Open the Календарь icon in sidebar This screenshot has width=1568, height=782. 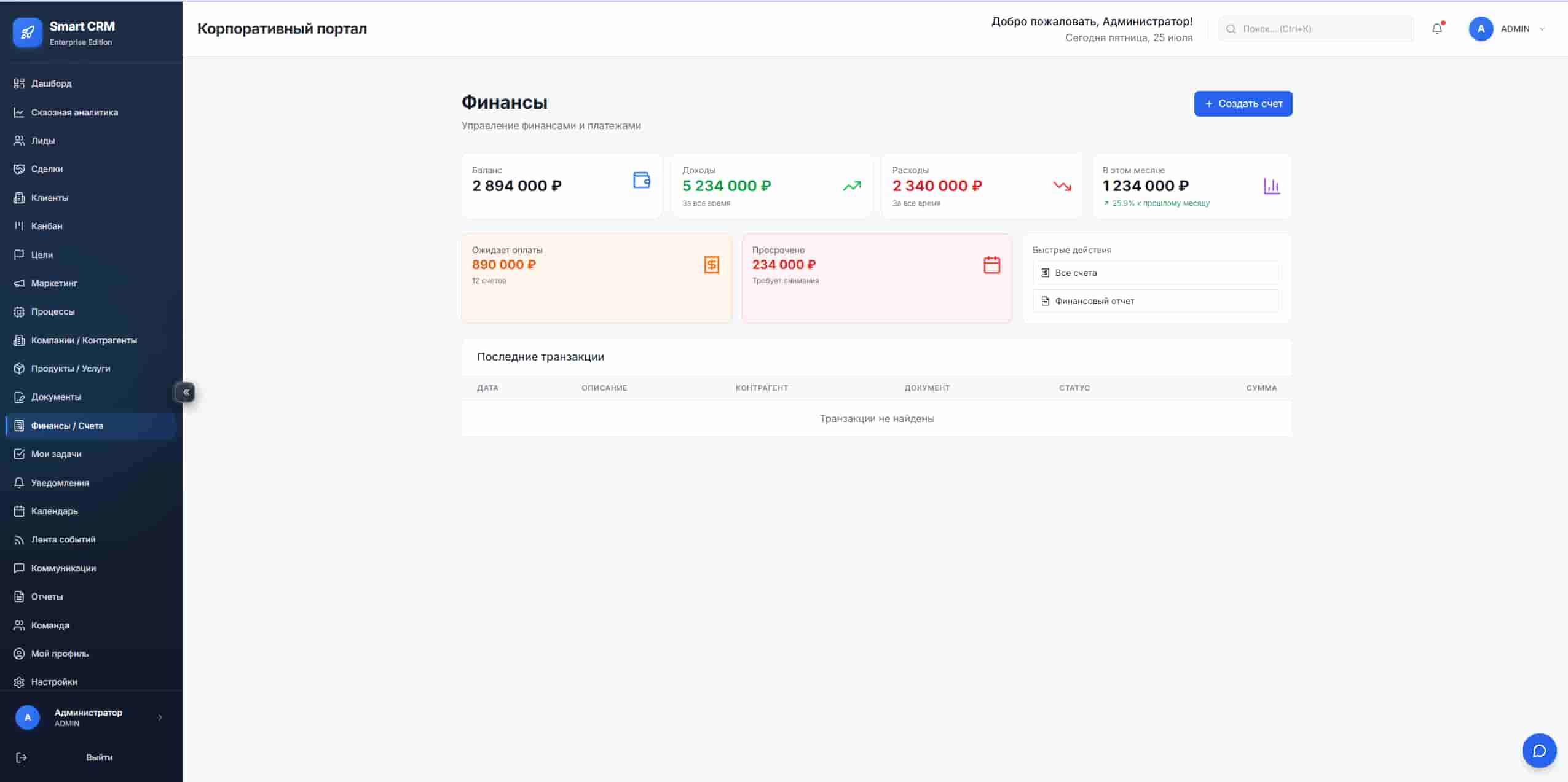click(19, 510)
